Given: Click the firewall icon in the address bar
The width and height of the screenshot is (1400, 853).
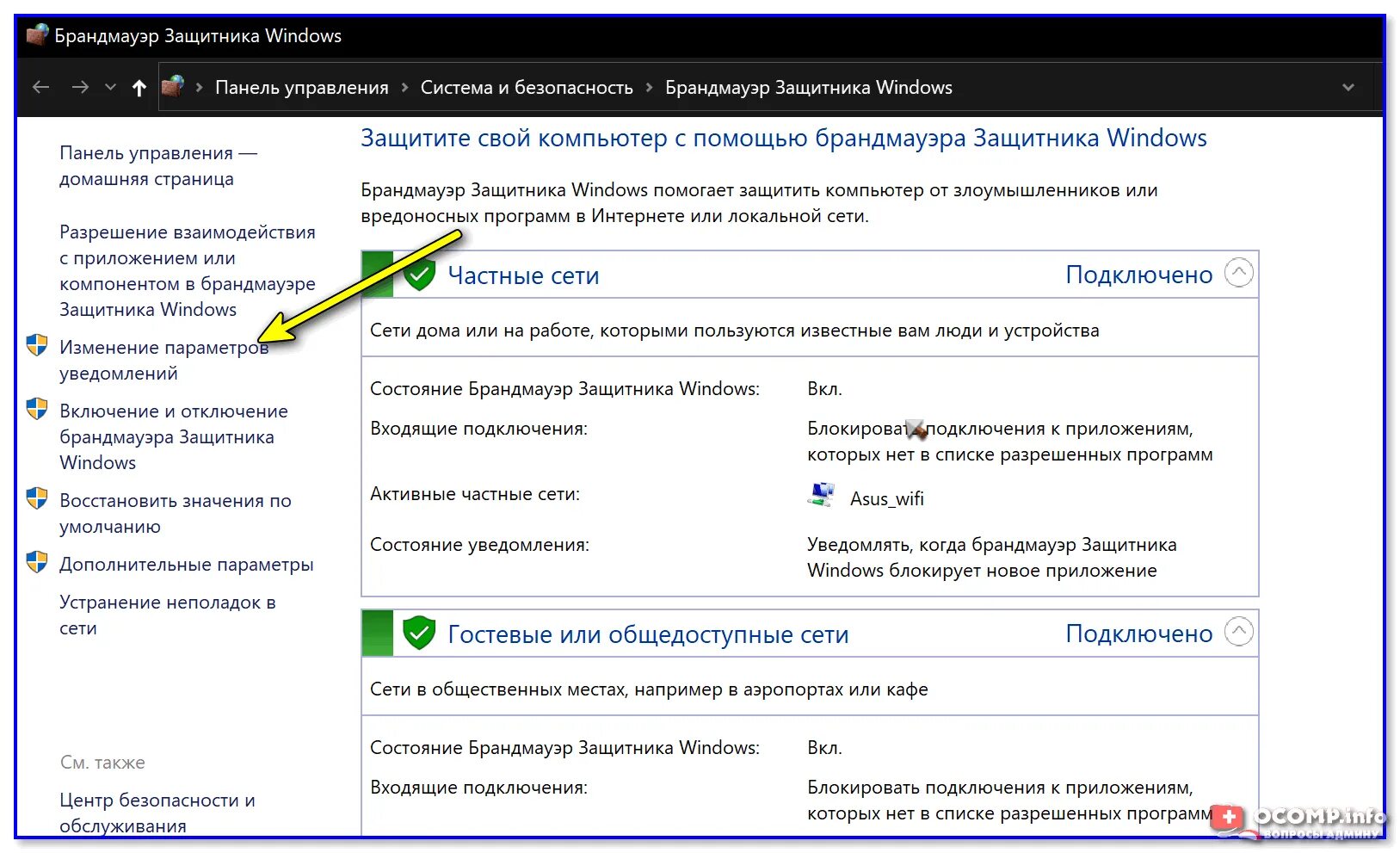Looking at the screenshot, I should point(173,86).
